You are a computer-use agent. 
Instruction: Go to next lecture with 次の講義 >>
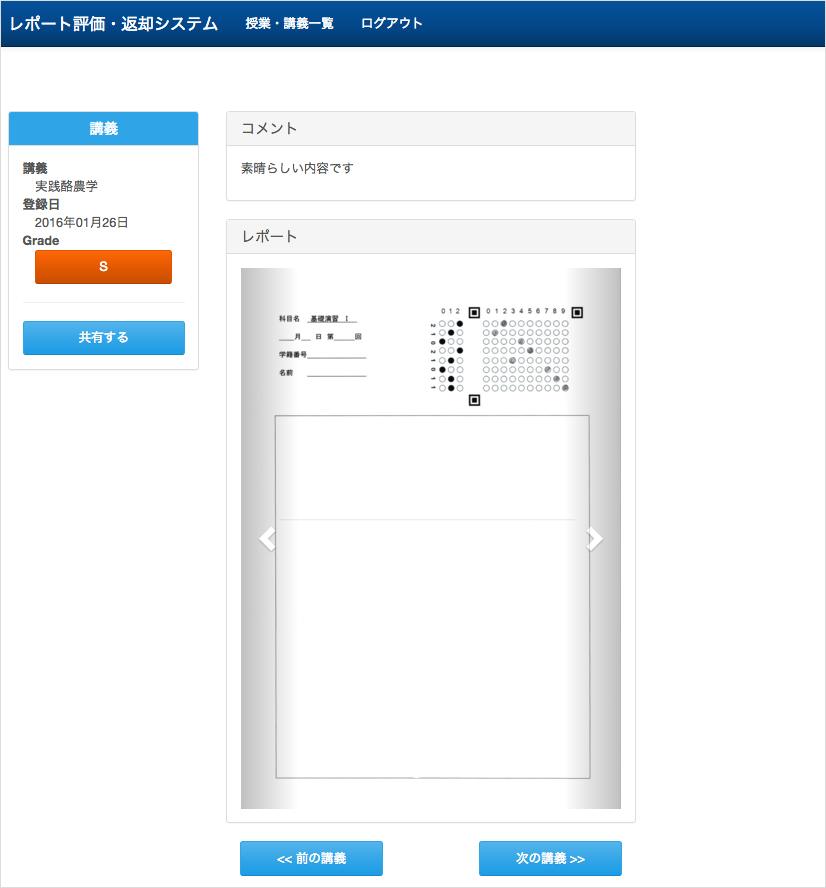pyautogui.click(x=550, y=858)
